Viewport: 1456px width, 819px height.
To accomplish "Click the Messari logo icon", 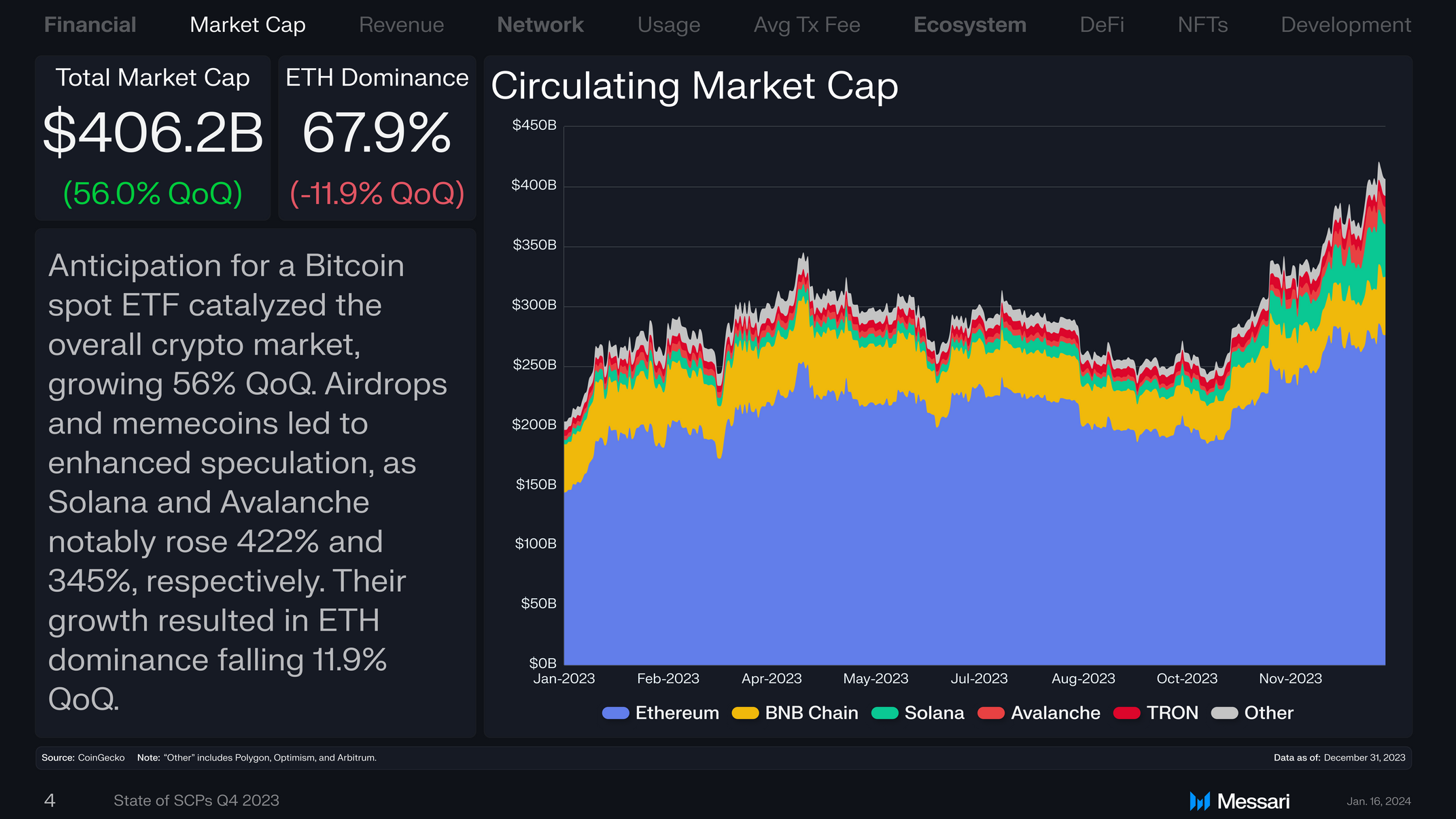I will (1200, 801).
